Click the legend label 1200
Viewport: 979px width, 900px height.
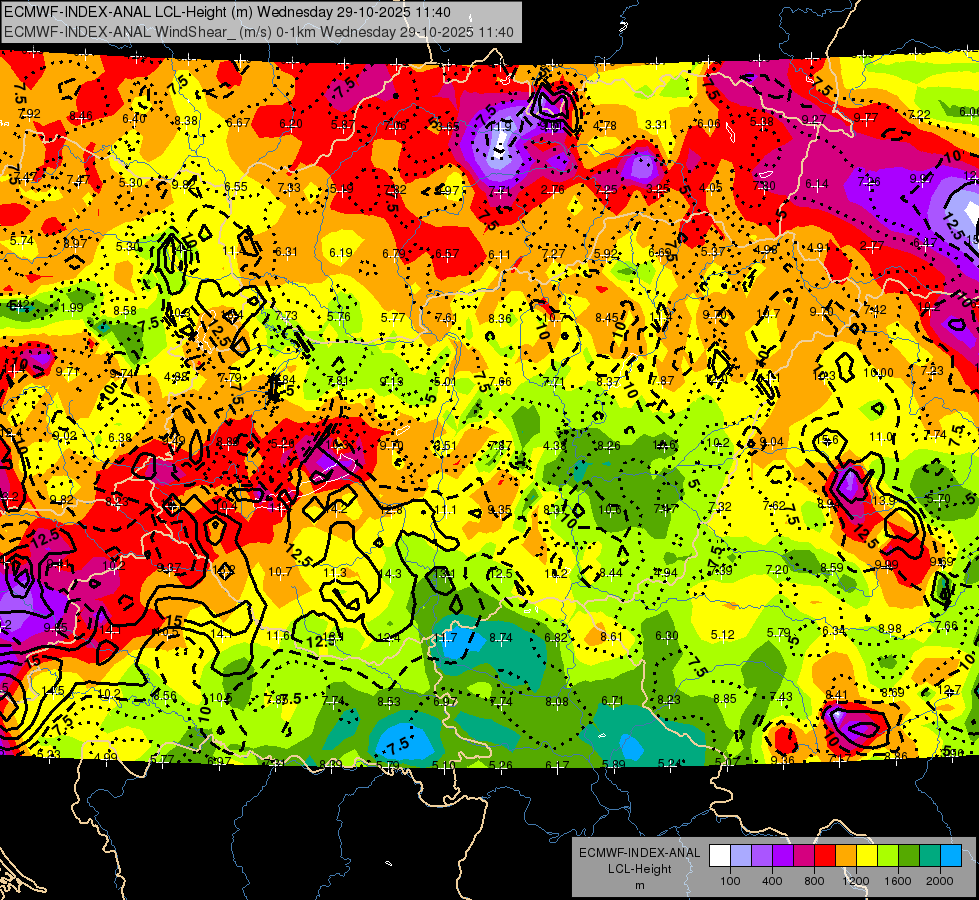click(856, 881)
